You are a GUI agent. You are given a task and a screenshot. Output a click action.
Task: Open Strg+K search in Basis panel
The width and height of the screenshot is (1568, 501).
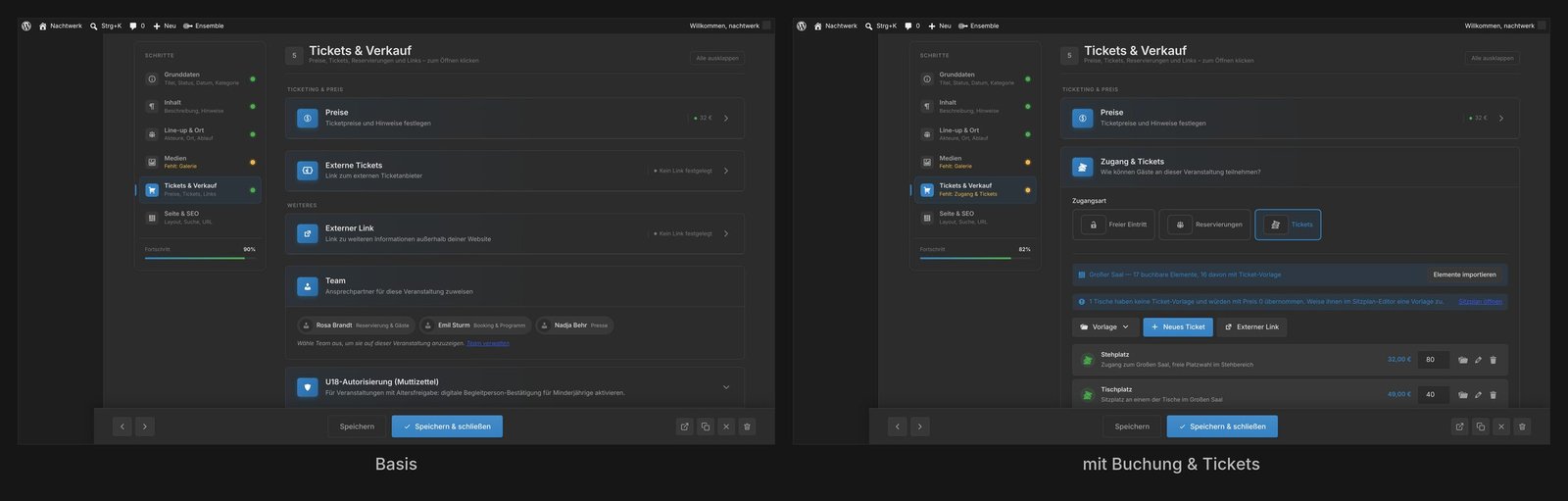click(x=105, y=26)
